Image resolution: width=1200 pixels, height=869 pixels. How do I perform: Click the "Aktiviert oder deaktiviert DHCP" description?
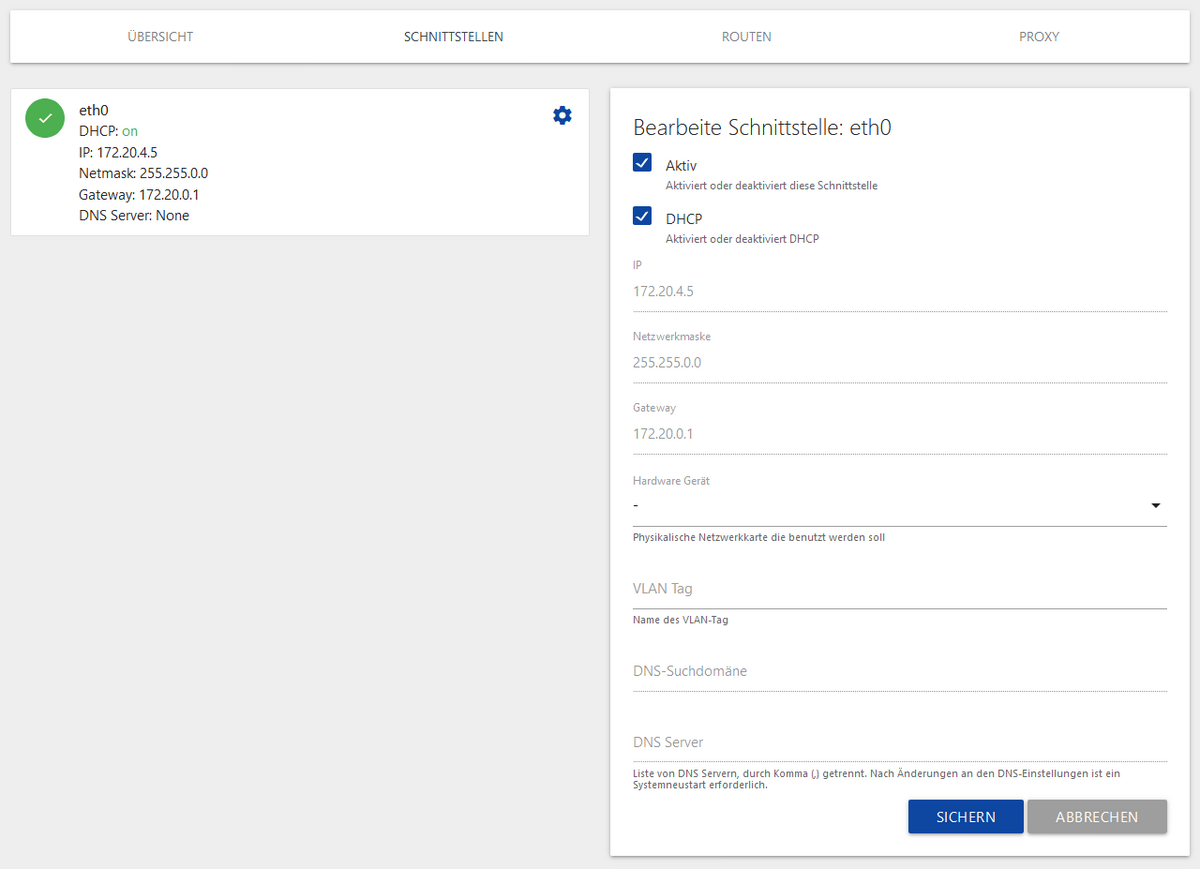(x=742, y=239)
